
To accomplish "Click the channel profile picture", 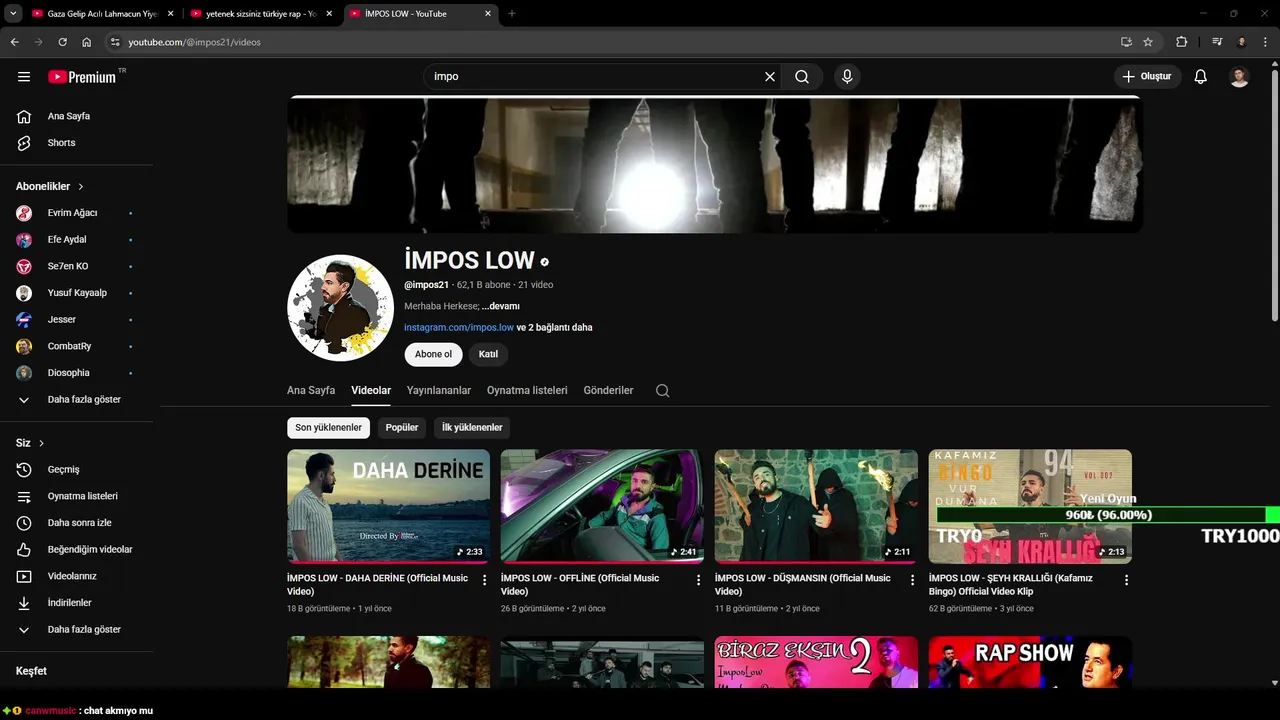I will tap(340, 307).
